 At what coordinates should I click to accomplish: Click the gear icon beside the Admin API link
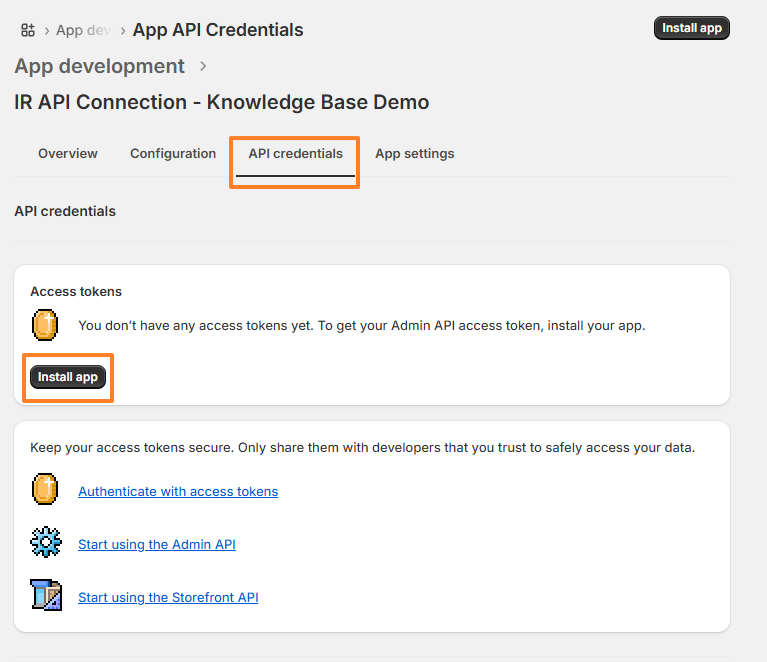point(46,544)
